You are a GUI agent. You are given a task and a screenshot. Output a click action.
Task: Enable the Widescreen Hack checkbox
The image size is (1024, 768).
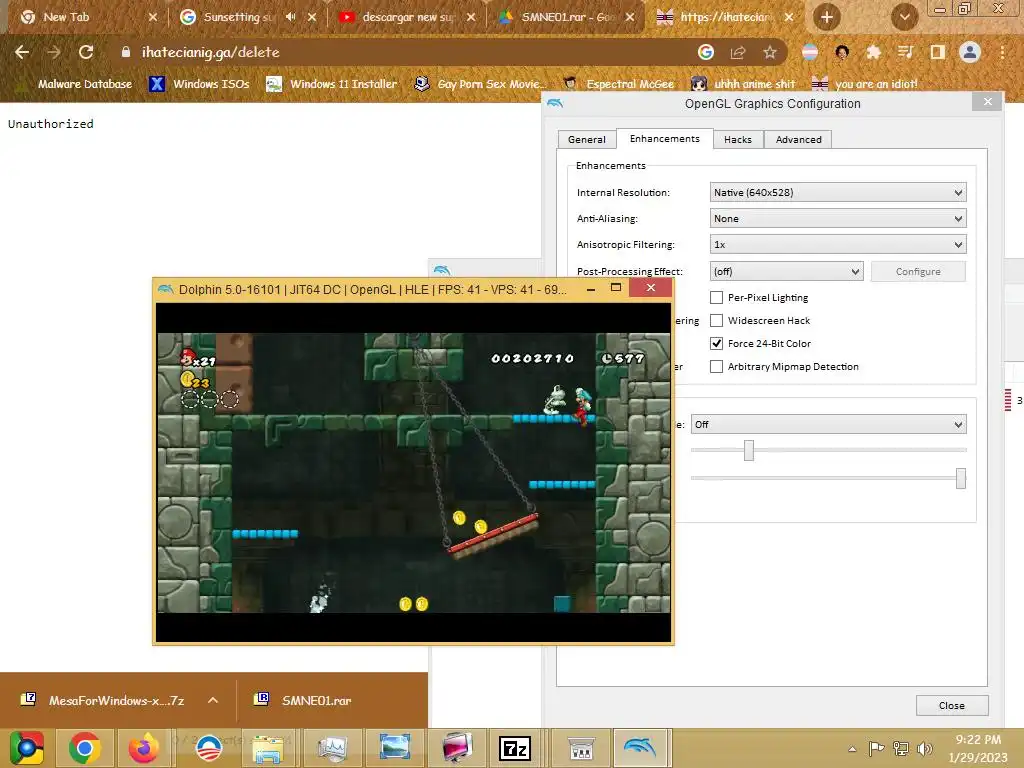(716, 321)
